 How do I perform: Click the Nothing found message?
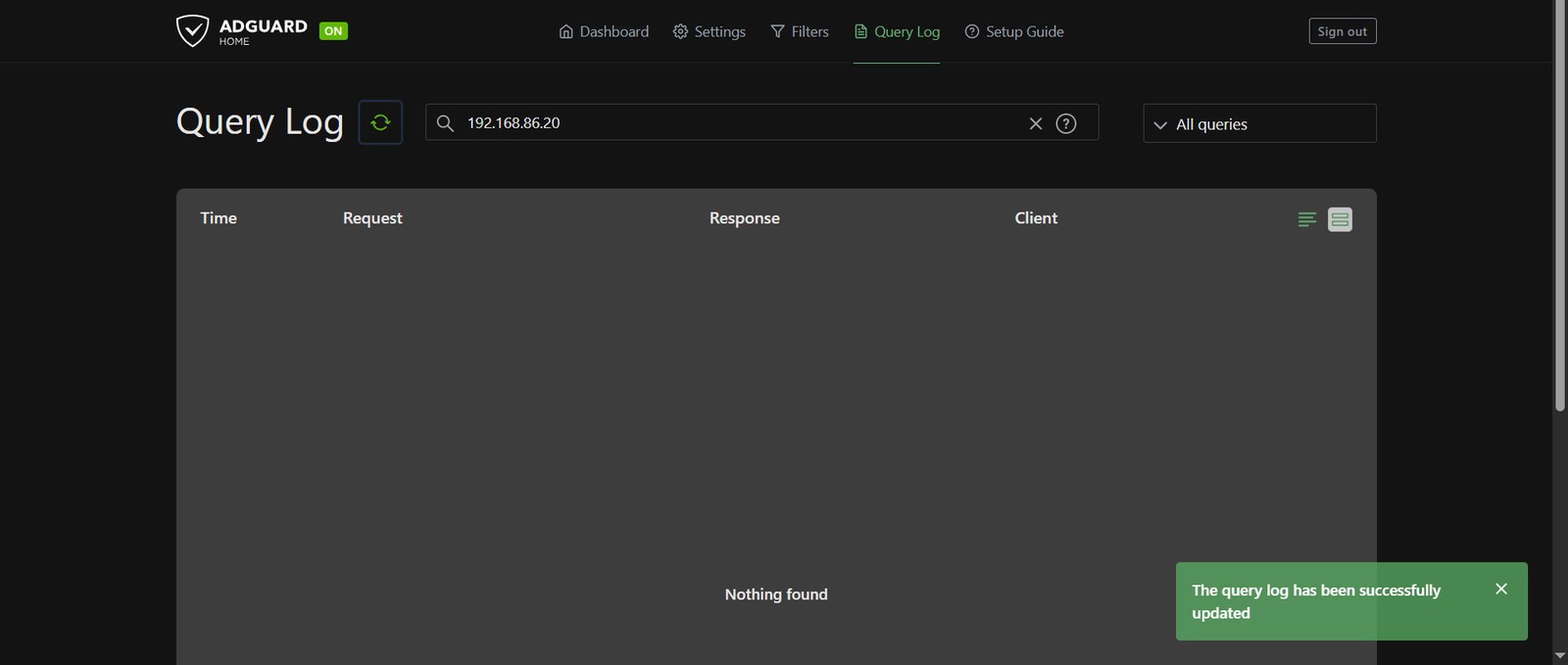tap(776, 594)
